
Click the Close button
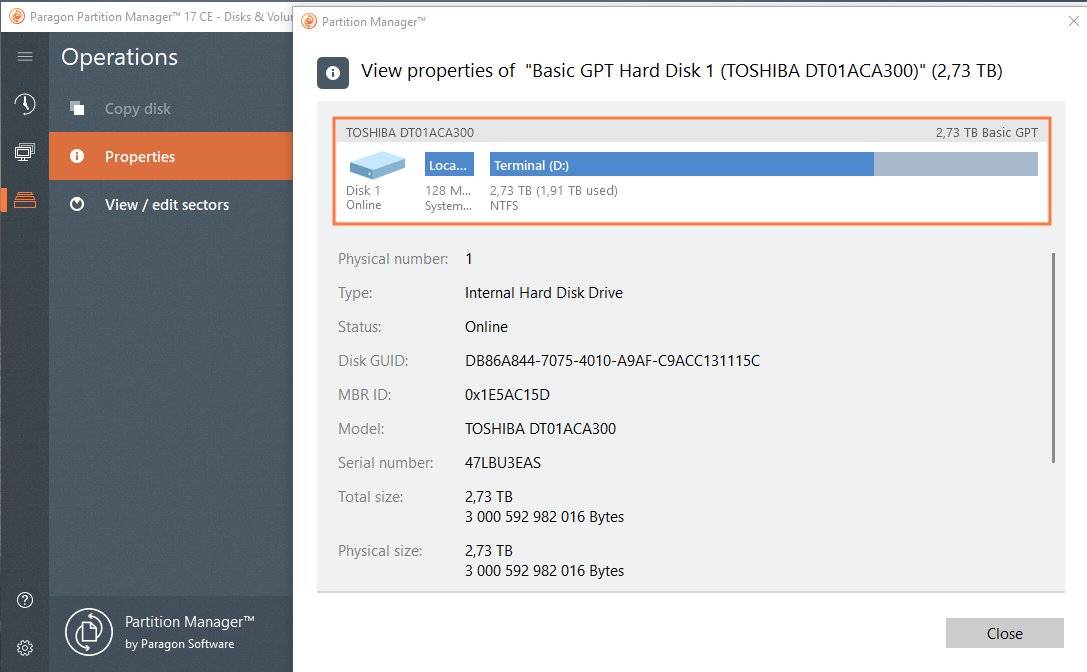[x=1005, y=633]
